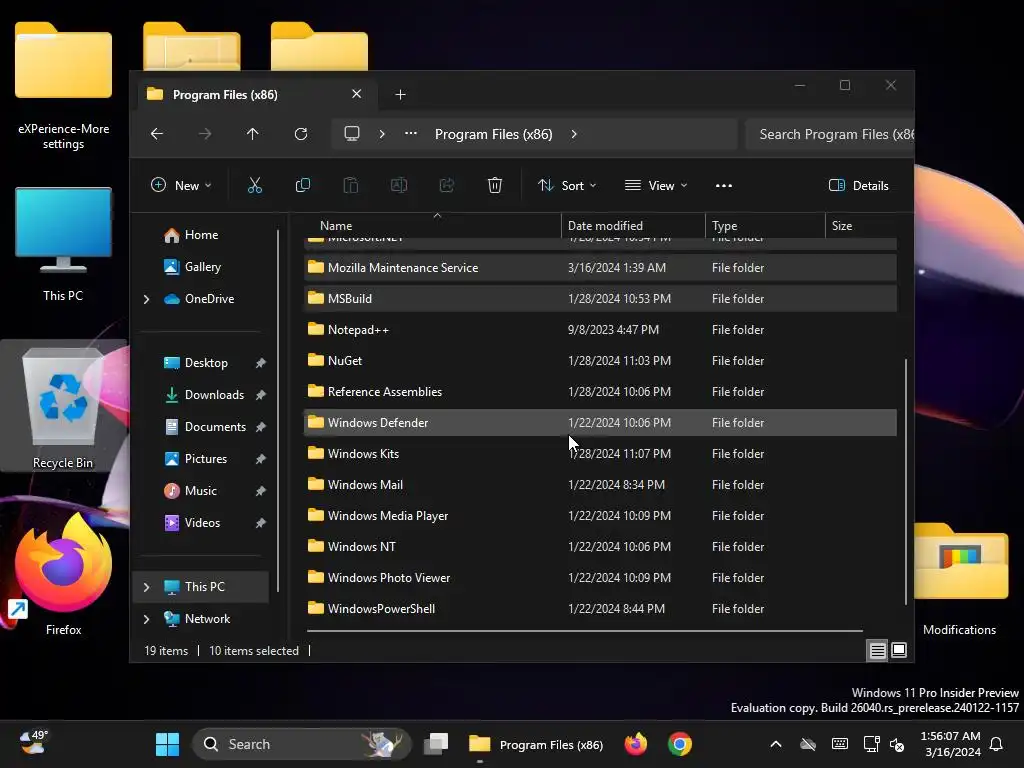Select the Modifications desktop folder
This screenshot has width=1024, height=768.
click(959, 579)
